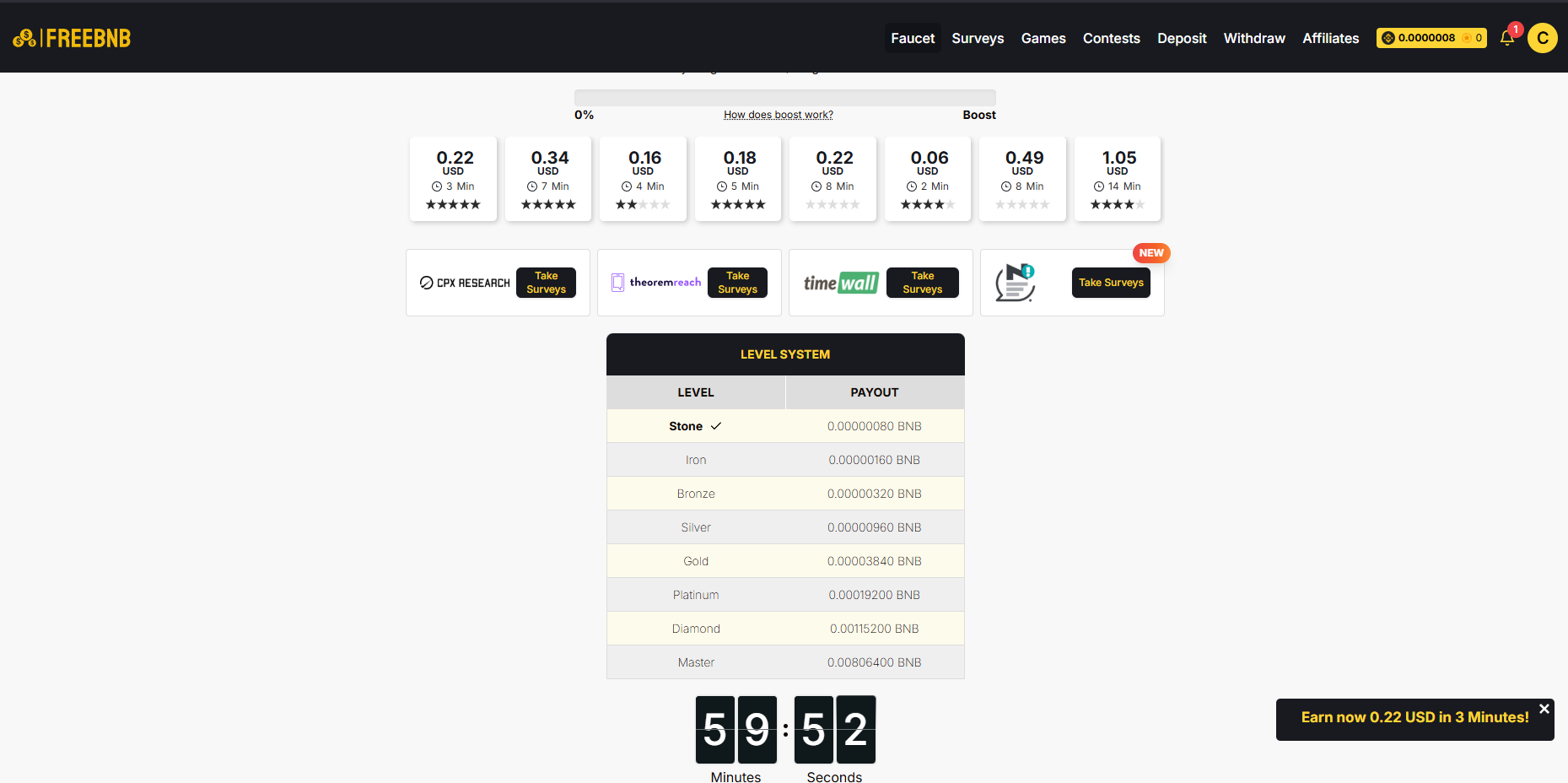Click the FreeBNB logo
Screen dimensions: 1568x783
click(x=72, y=38)
